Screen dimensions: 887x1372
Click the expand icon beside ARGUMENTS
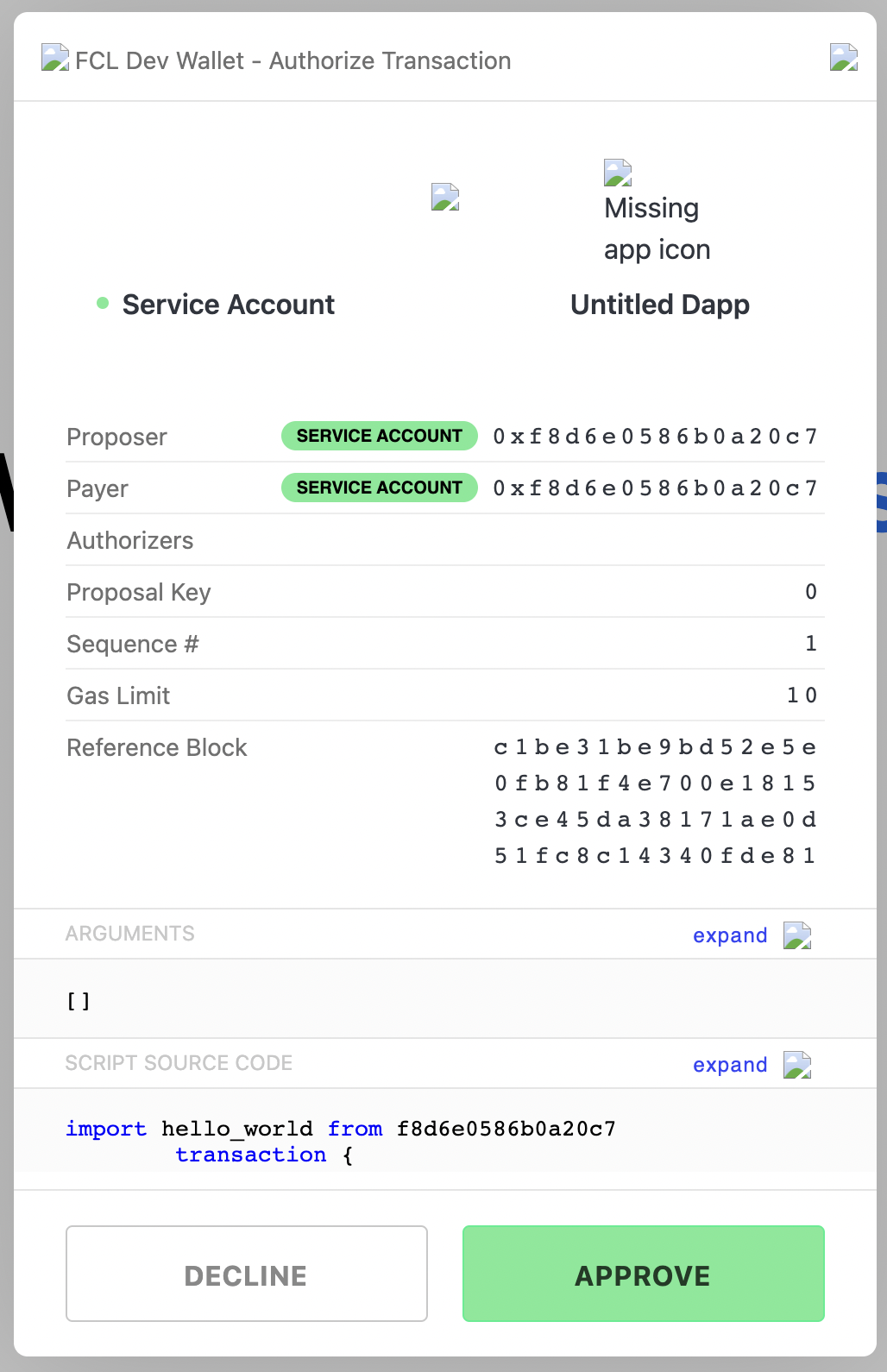pyautogui.click(x=798, y=935)
